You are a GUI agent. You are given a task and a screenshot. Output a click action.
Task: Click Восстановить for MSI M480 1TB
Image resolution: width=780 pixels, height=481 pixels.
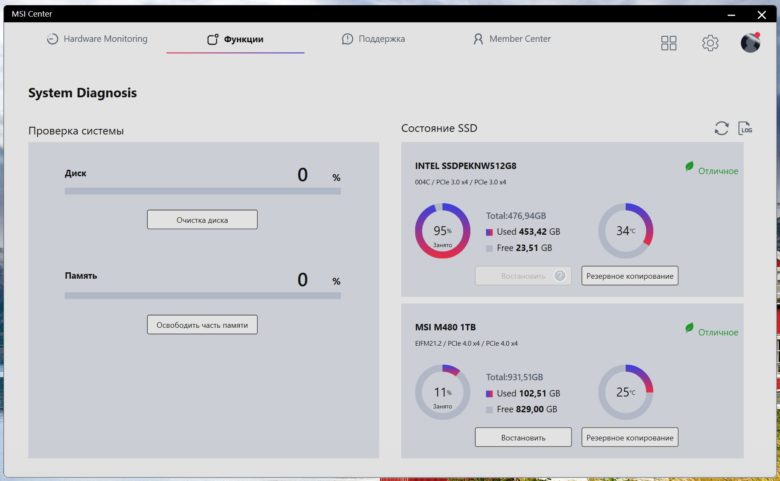click(523, 438)
